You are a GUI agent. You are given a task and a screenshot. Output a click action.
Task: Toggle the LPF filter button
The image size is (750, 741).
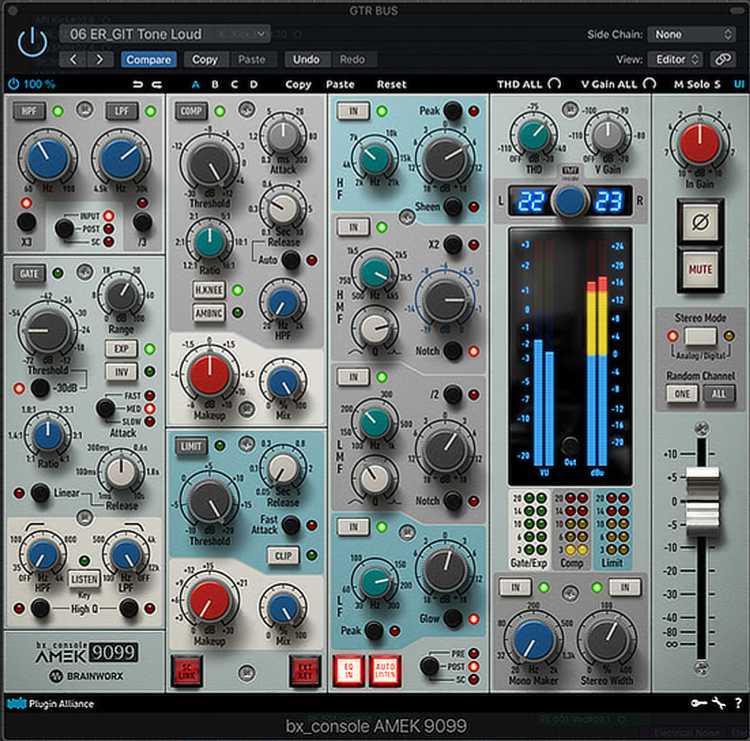[x=122, y=111]
